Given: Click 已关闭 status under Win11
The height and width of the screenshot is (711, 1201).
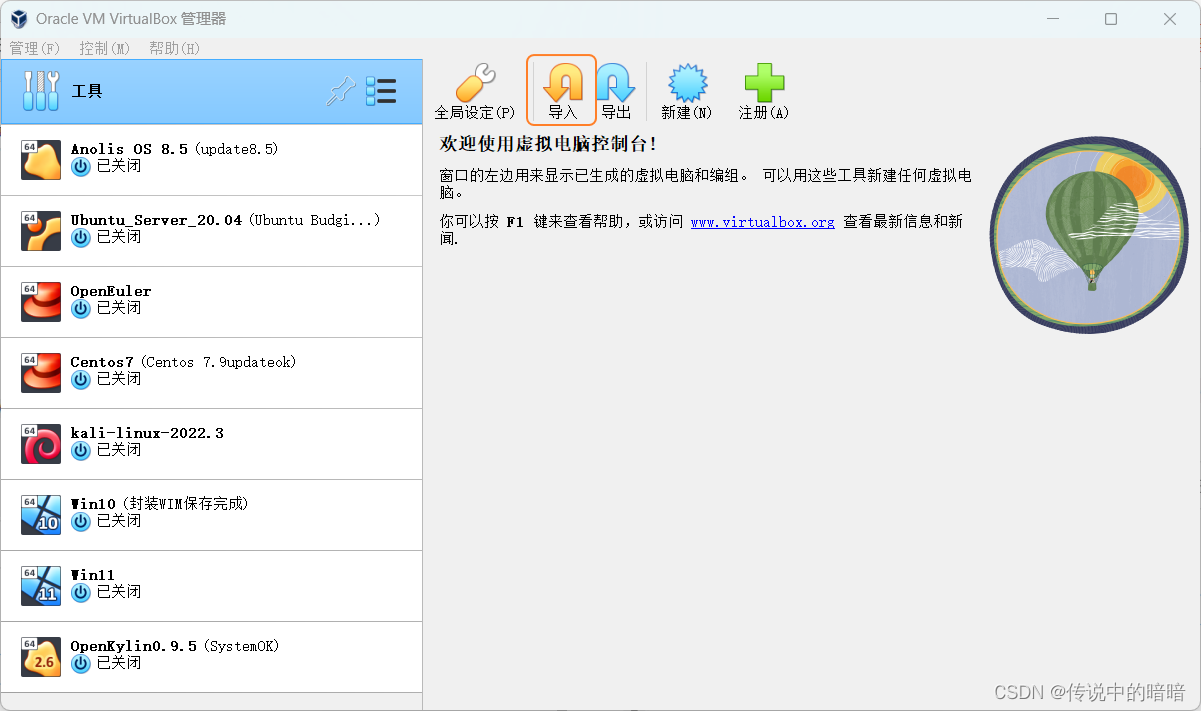Looking at the screenshot, I should pos(119,592).
